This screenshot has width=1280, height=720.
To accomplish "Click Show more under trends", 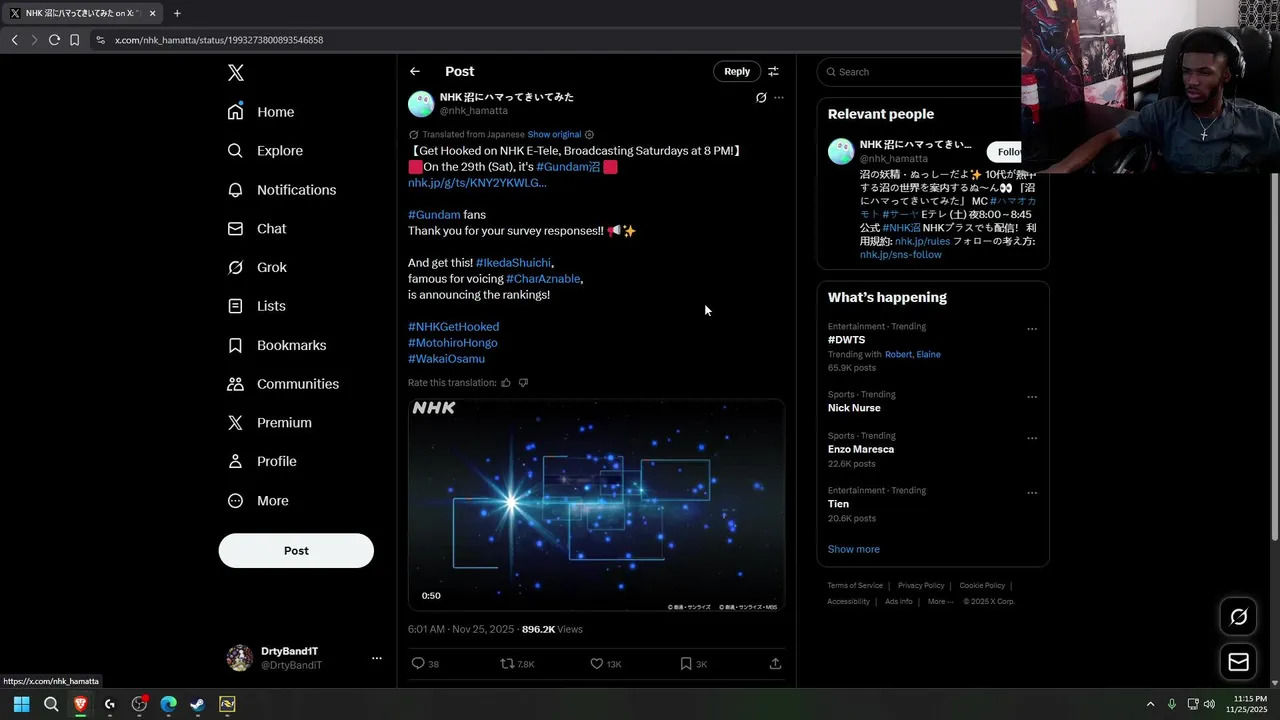I will [853, 549].
